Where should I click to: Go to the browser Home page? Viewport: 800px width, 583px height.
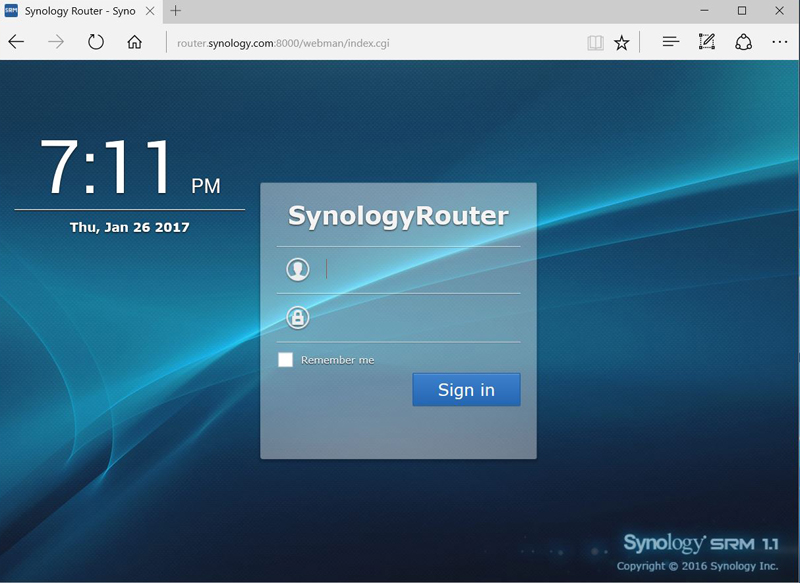(x=135, y=42)
